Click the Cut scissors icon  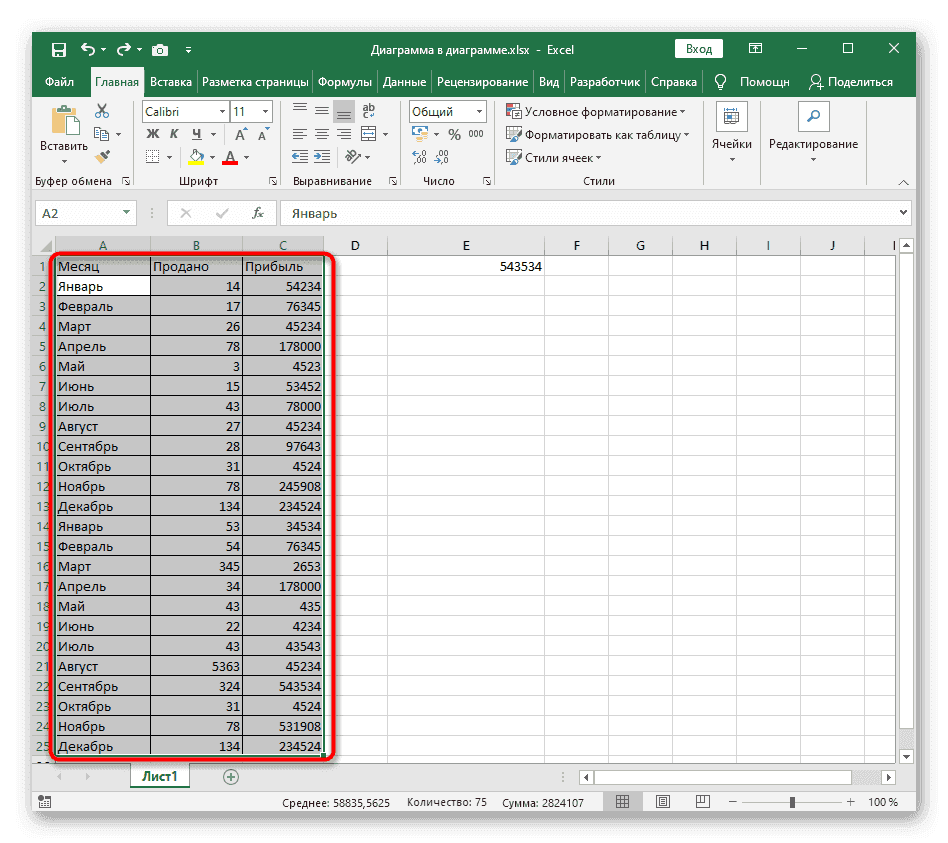(101, 112)
